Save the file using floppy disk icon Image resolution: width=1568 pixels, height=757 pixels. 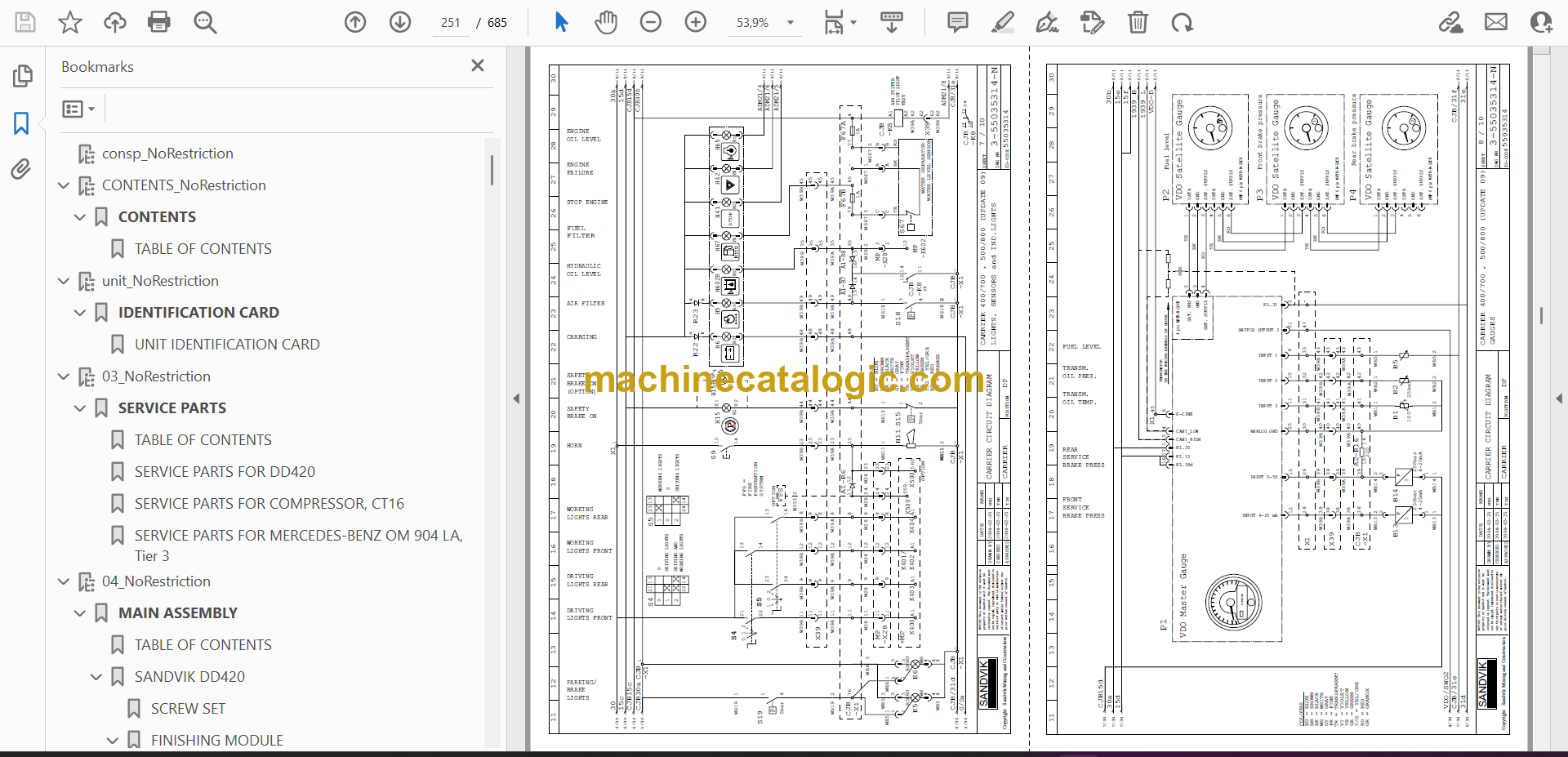pos(25,22)
